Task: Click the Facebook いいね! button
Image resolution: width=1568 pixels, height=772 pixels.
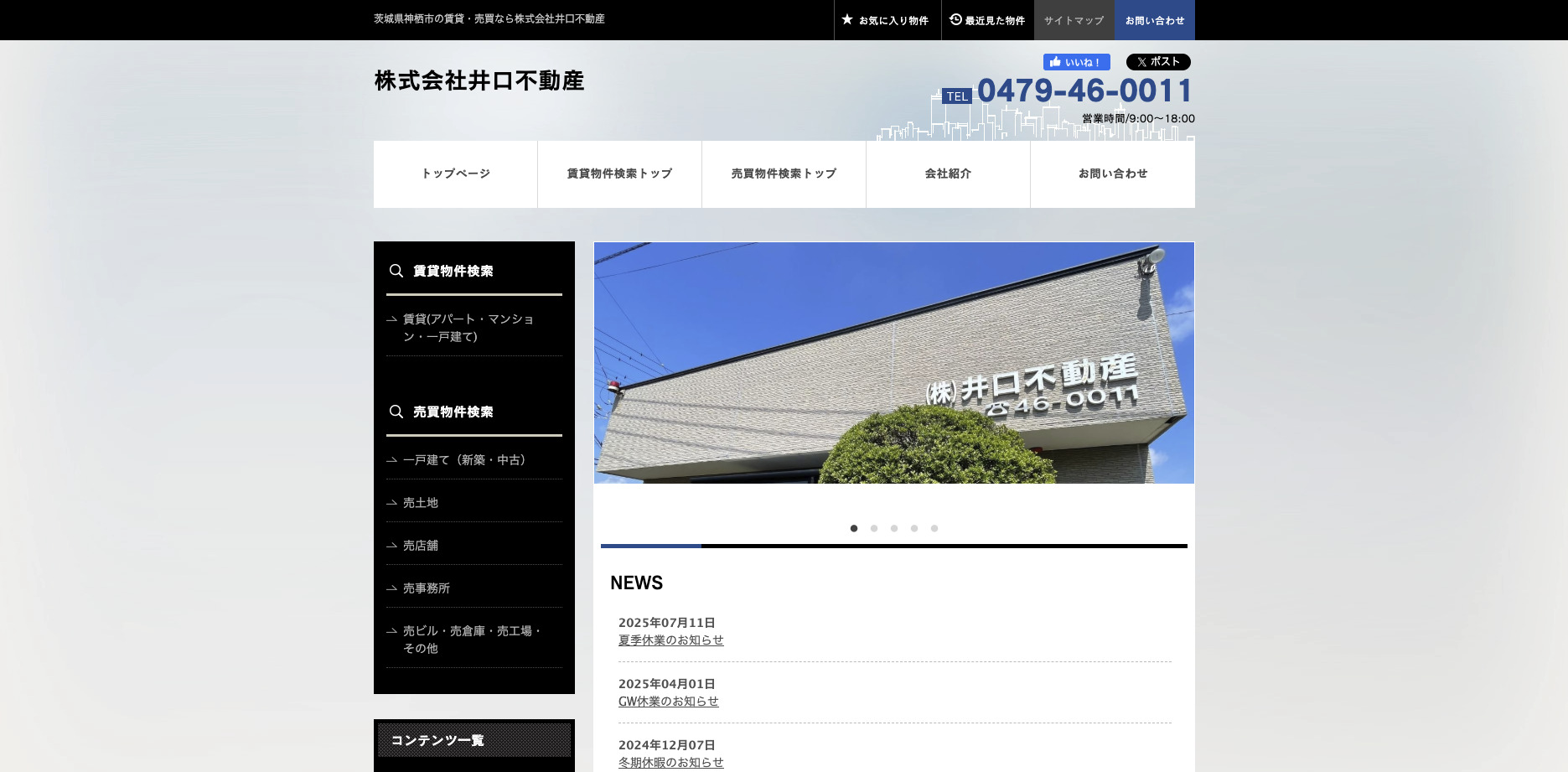Action: click(1075, 61)
